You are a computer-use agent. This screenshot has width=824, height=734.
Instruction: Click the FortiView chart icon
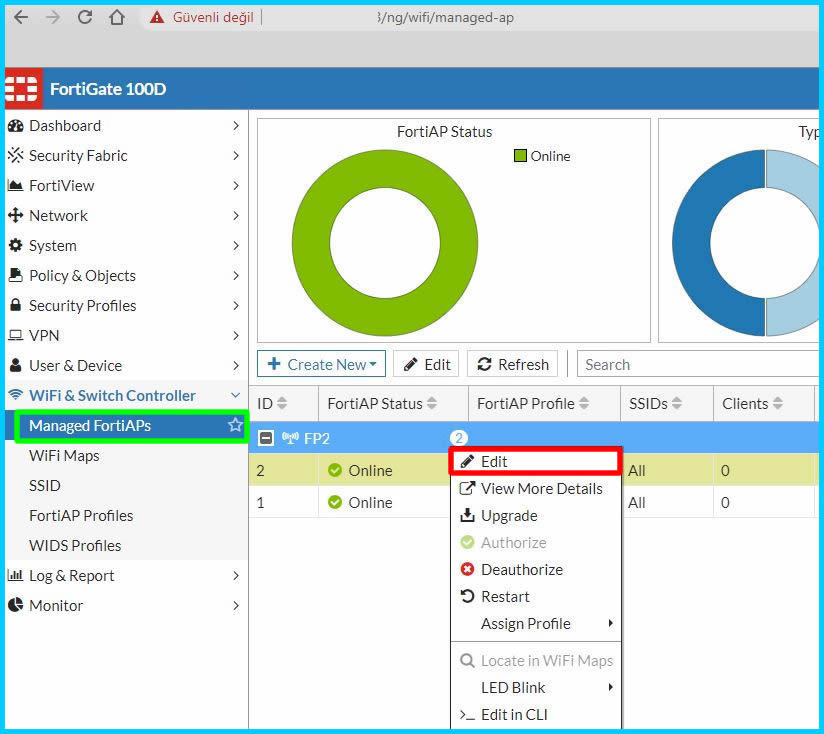pyautogui.click(x=16, y=185)
